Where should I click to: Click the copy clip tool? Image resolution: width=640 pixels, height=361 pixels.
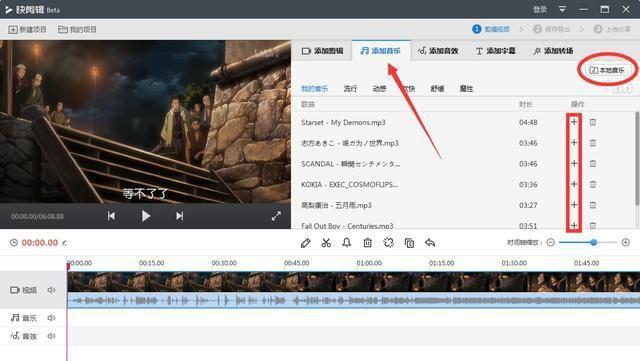click(x=409, y=243)
